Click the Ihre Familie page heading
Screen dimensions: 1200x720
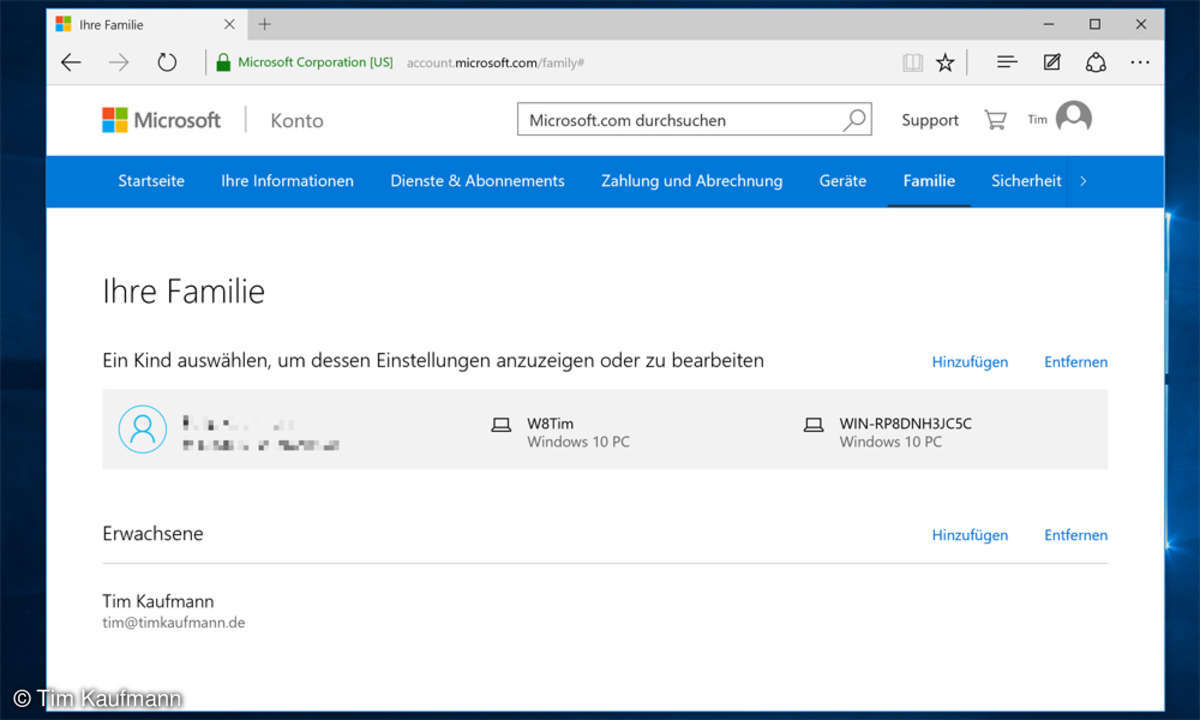coord(184,291)
